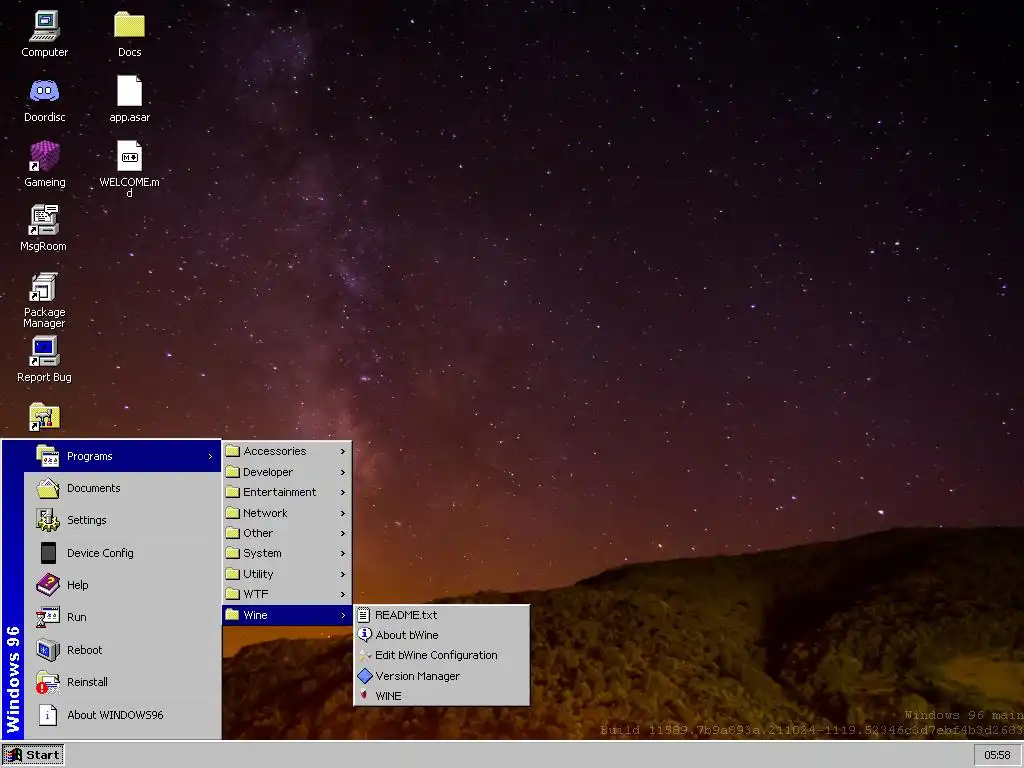The image size is (1024, 768).
Task: Click the Run icon in Start menu
Action: (x=48, y=616)
